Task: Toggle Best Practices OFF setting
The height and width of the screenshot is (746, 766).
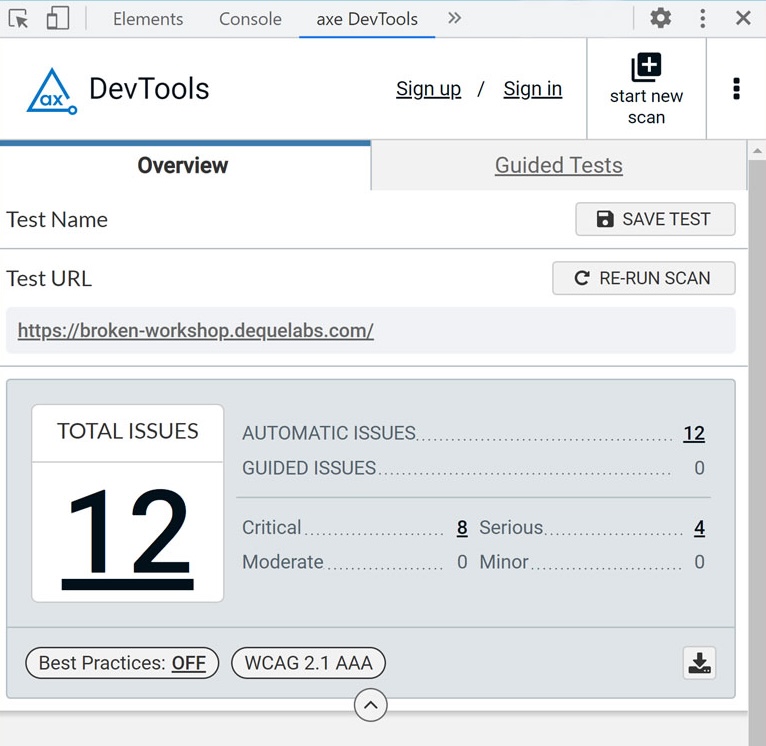Action: 122,663
